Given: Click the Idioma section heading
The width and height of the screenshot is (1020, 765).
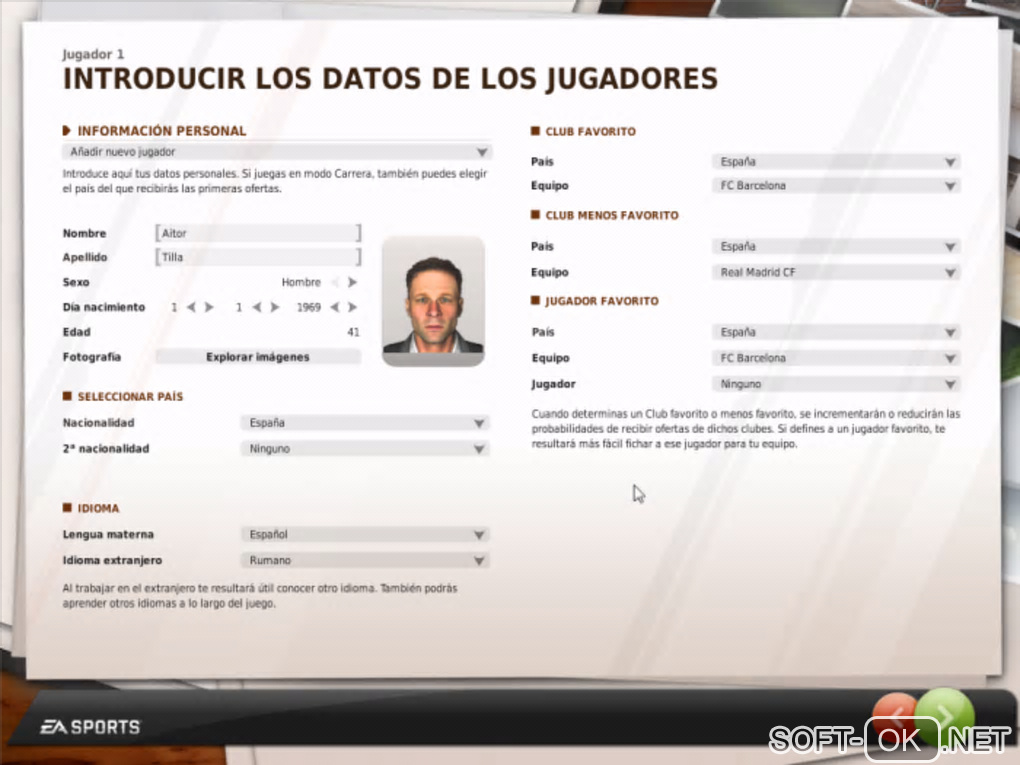Looking at the screenshot, I should tap(98, 509).
